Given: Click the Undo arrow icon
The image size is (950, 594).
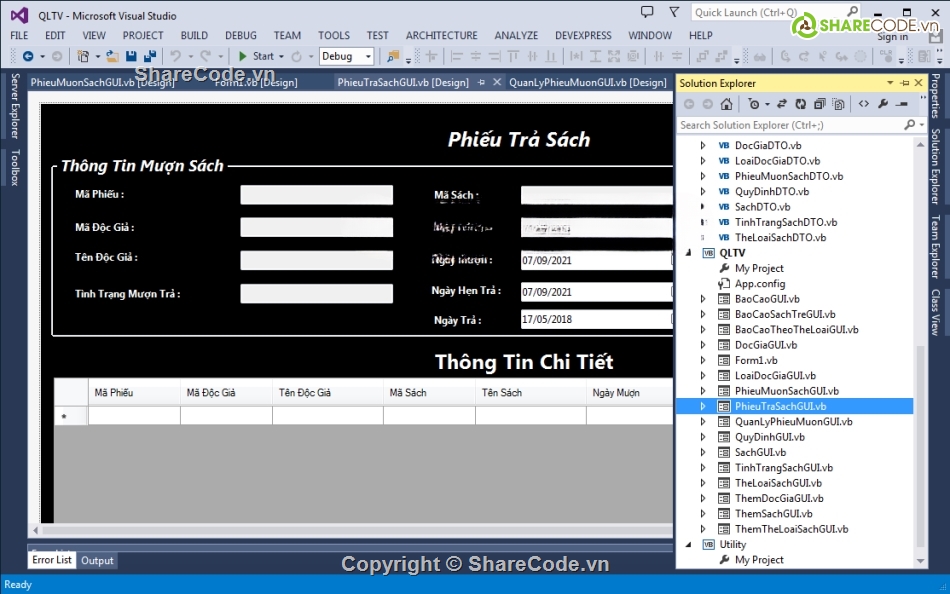Looking at the screenshot, I should 176,56.
